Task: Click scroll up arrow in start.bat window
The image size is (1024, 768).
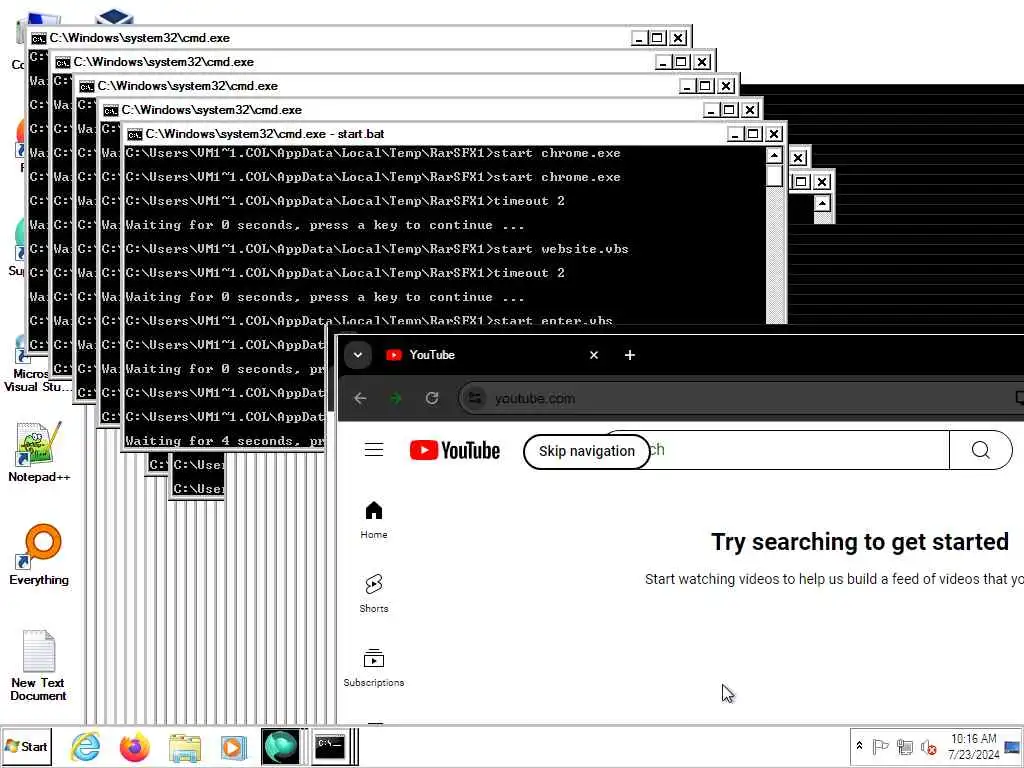Action: pyautogui.click(x=774, y=155)
